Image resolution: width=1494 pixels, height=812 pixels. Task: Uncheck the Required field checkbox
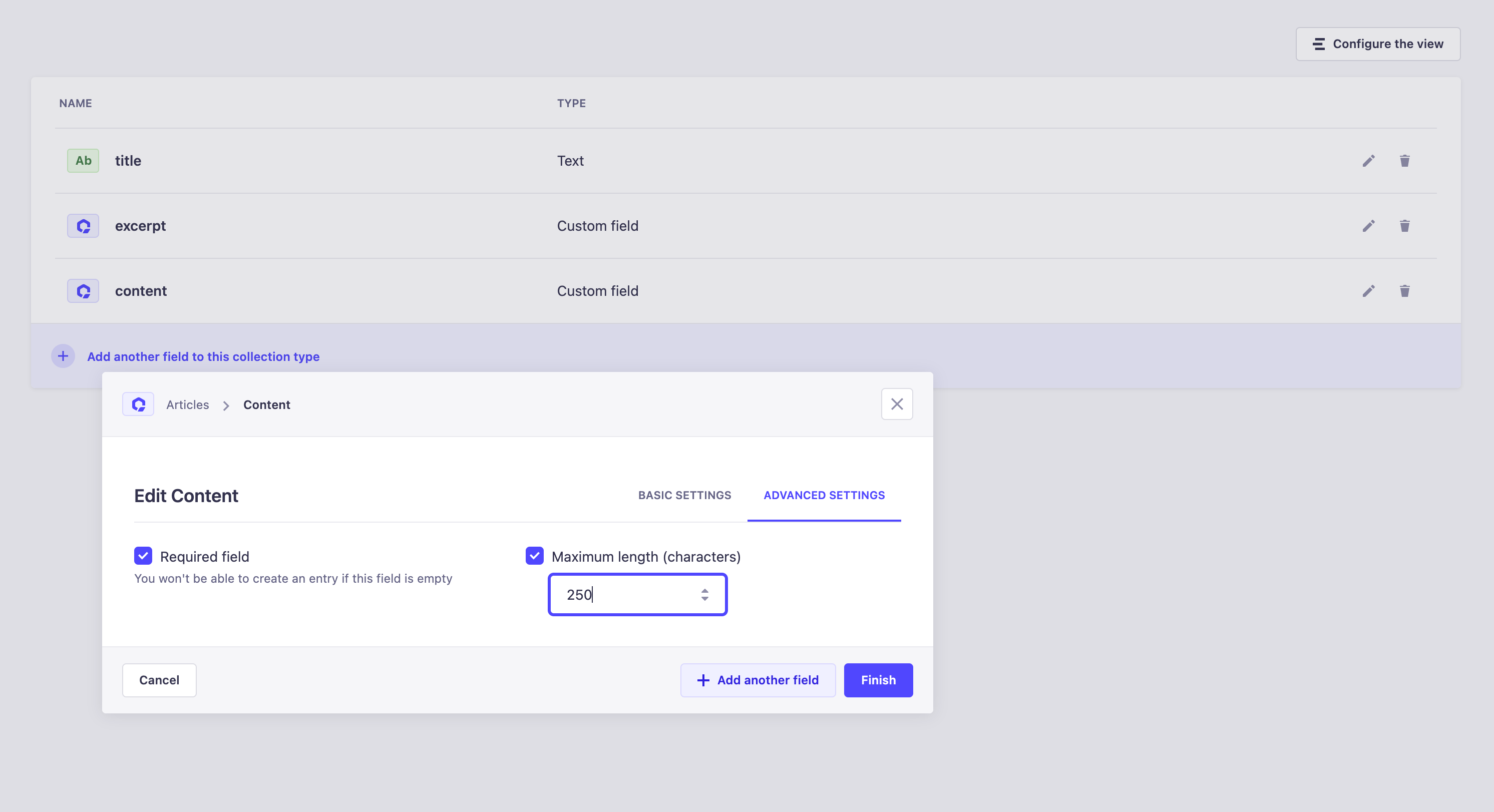[143, 556]
